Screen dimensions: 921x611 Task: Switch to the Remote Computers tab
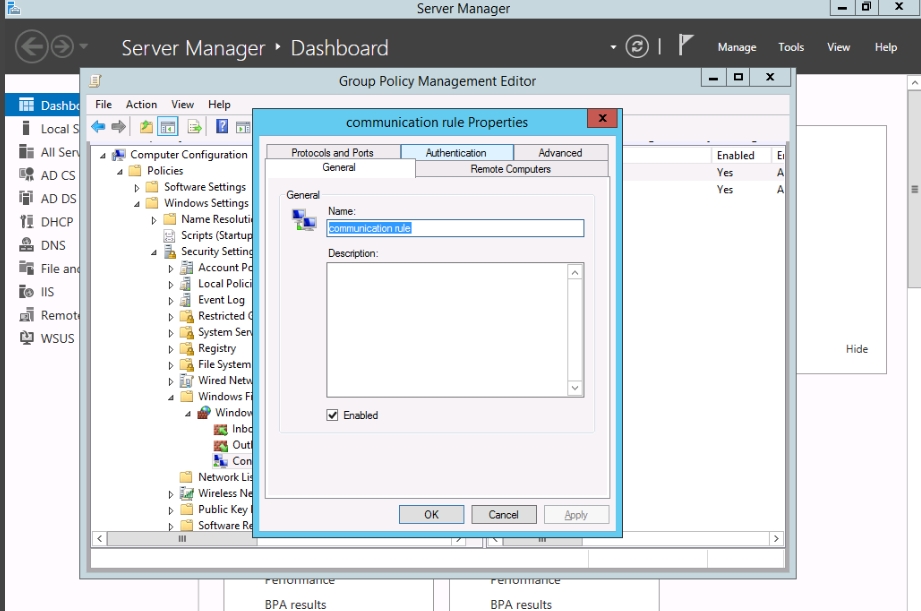511,169
